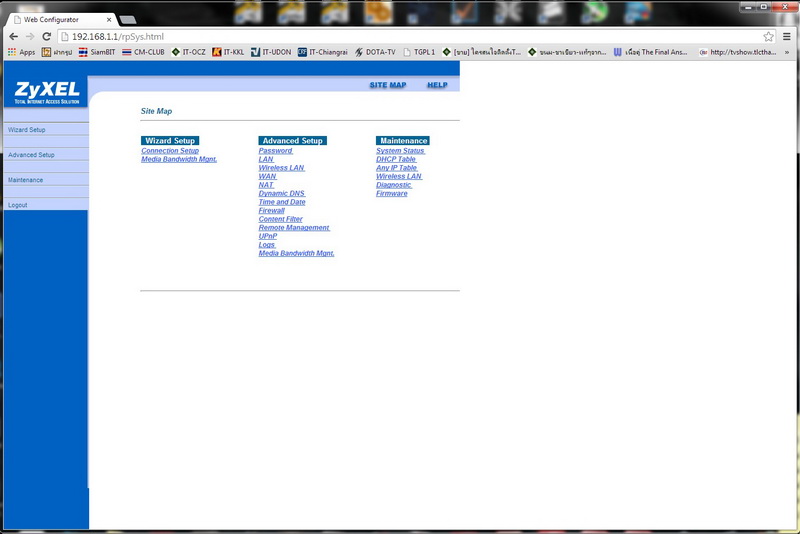Open the Firewall link
The image size is (800, 534).
coord(271,210)
